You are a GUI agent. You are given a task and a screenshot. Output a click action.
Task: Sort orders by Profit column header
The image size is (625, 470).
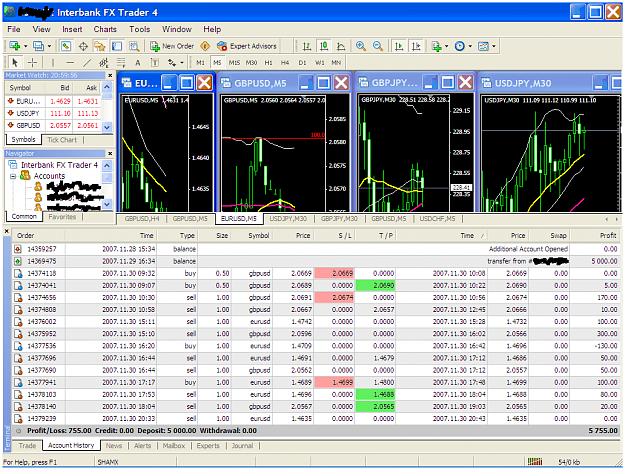click(595, 236)
